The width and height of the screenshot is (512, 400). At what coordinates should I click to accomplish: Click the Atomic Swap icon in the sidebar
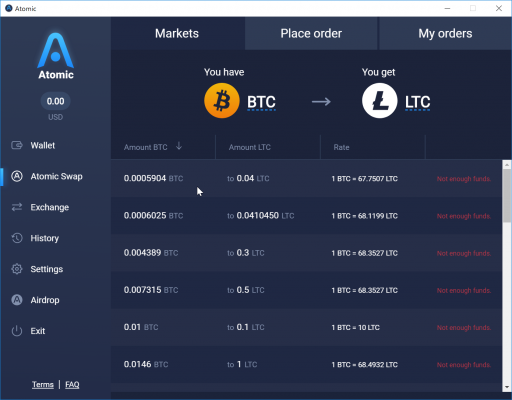point(17,176)
